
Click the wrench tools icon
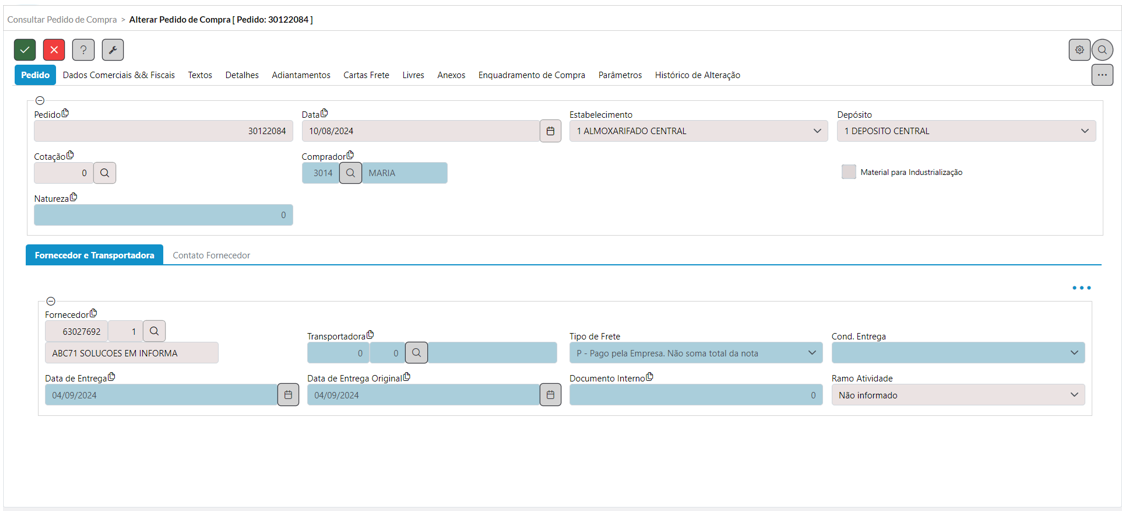tap(113, 50)
